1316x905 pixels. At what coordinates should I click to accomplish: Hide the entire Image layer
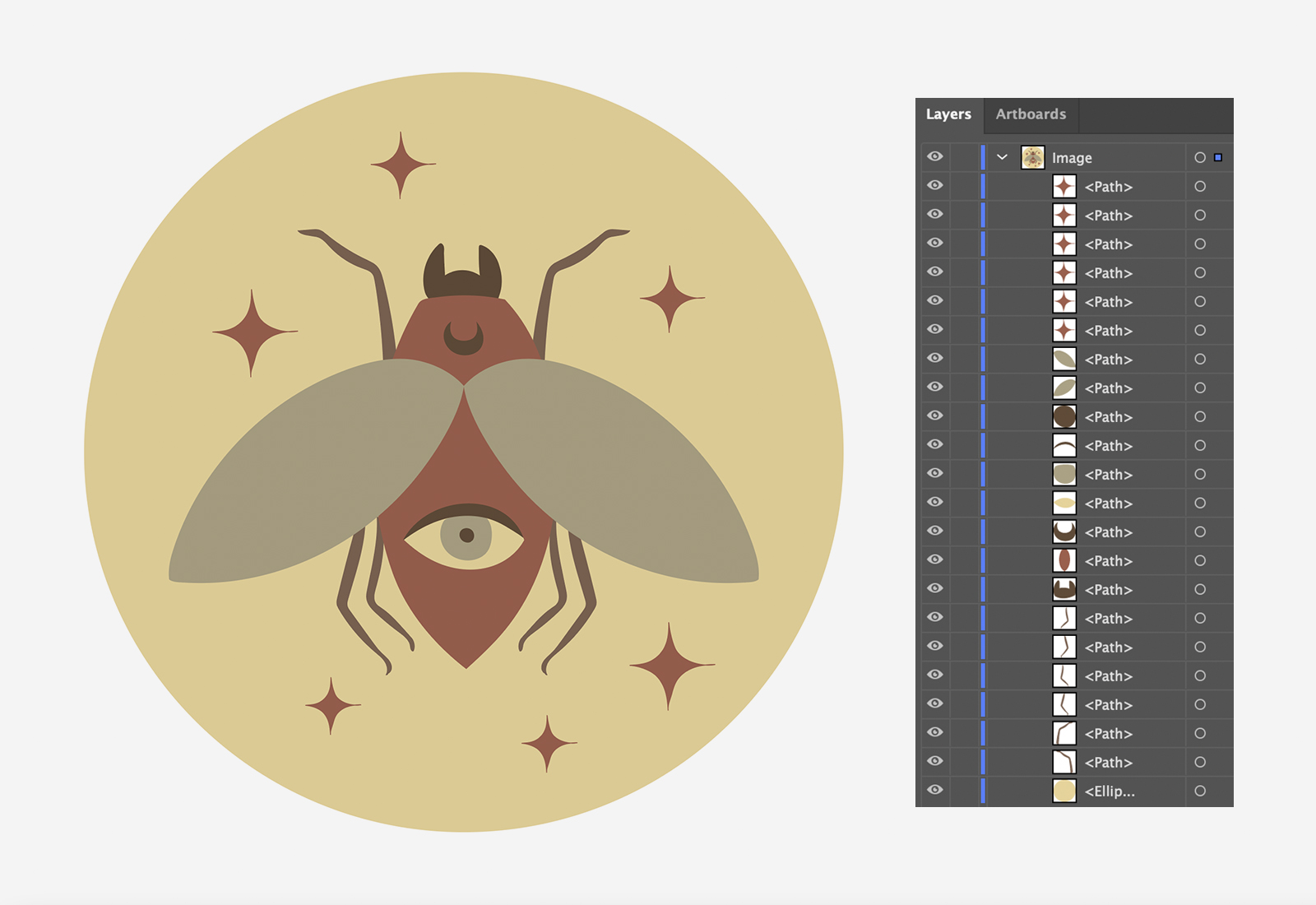pos(935,156)
